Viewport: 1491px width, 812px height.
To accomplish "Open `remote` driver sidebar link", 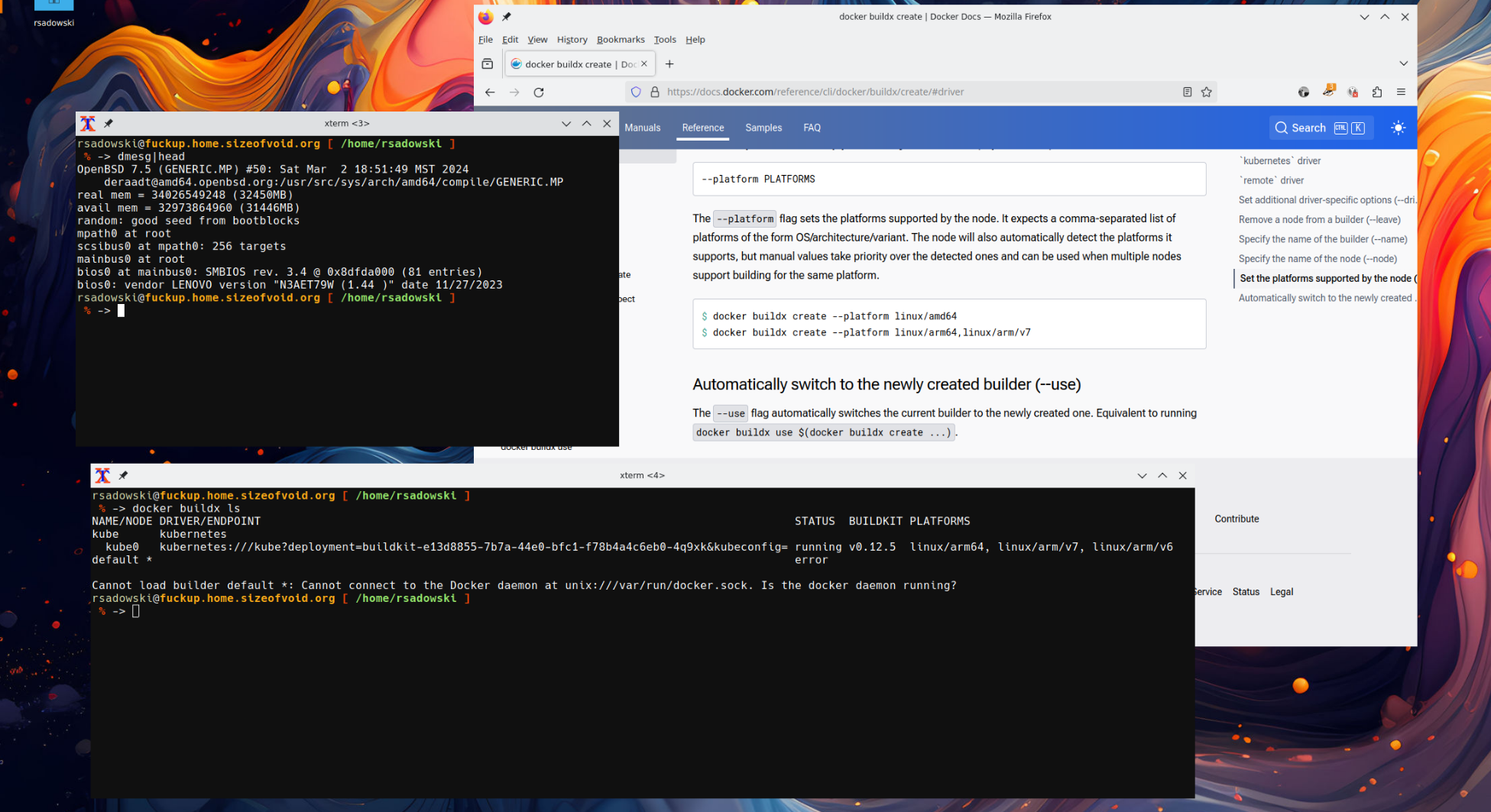I will [1272, 180].
